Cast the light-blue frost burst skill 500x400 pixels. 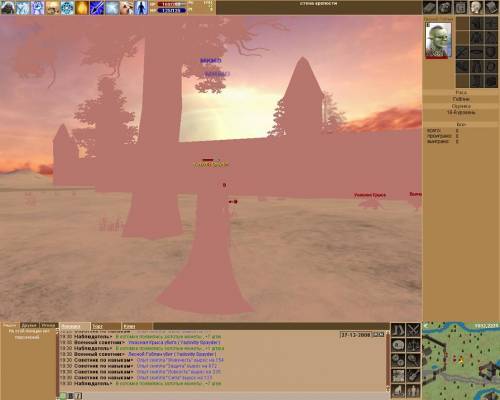pyautogui.click(x=112, y=7)
